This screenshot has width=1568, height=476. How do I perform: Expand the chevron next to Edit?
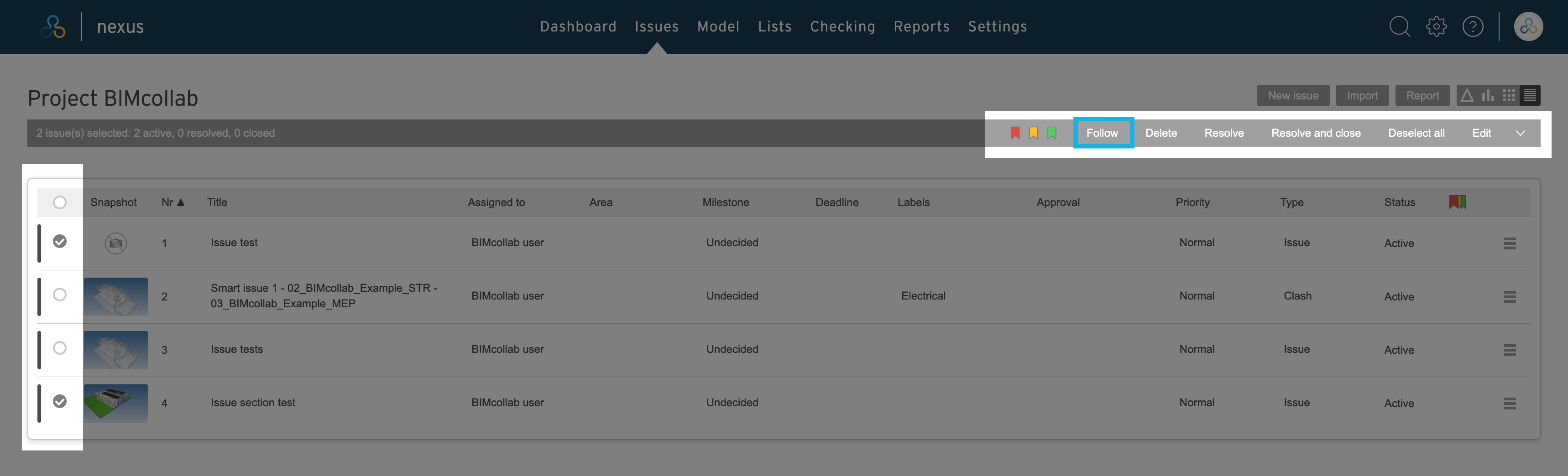[x=1520, y=133]
